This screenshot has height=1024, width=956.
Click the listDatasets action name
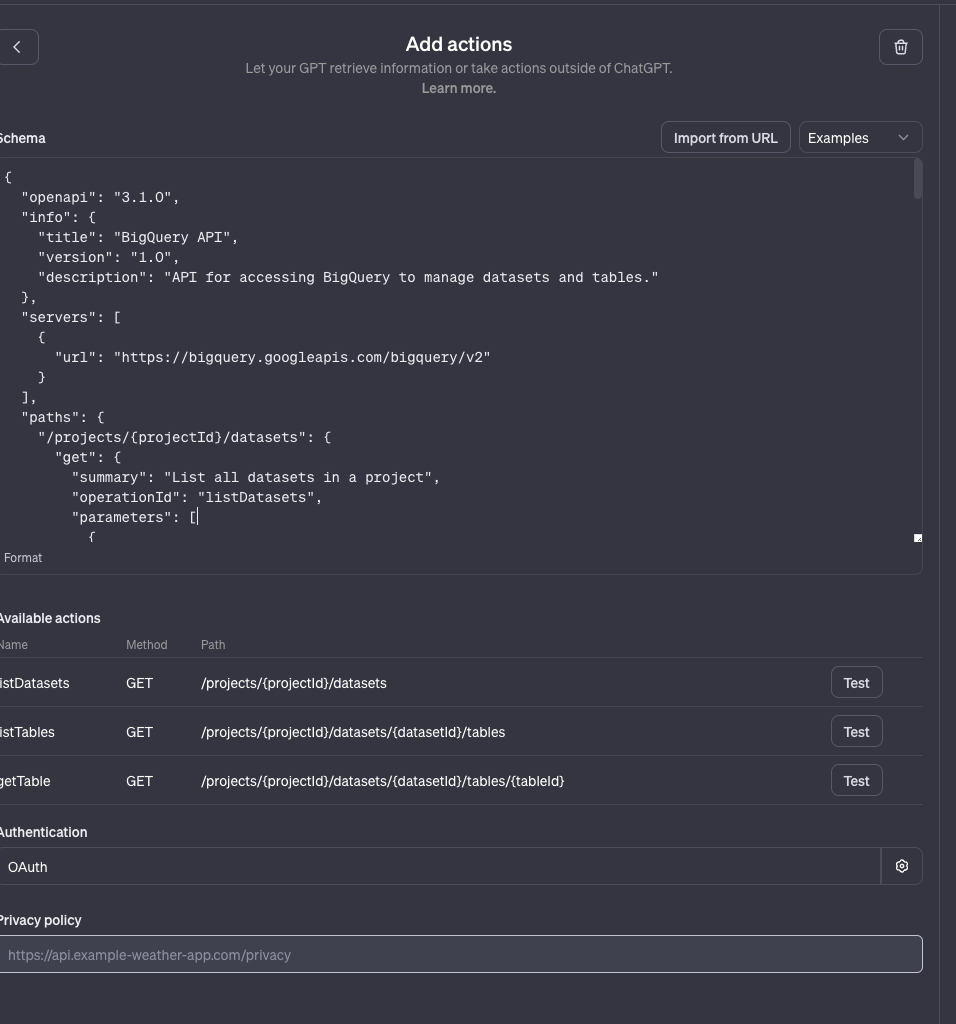tap(34, 683)
